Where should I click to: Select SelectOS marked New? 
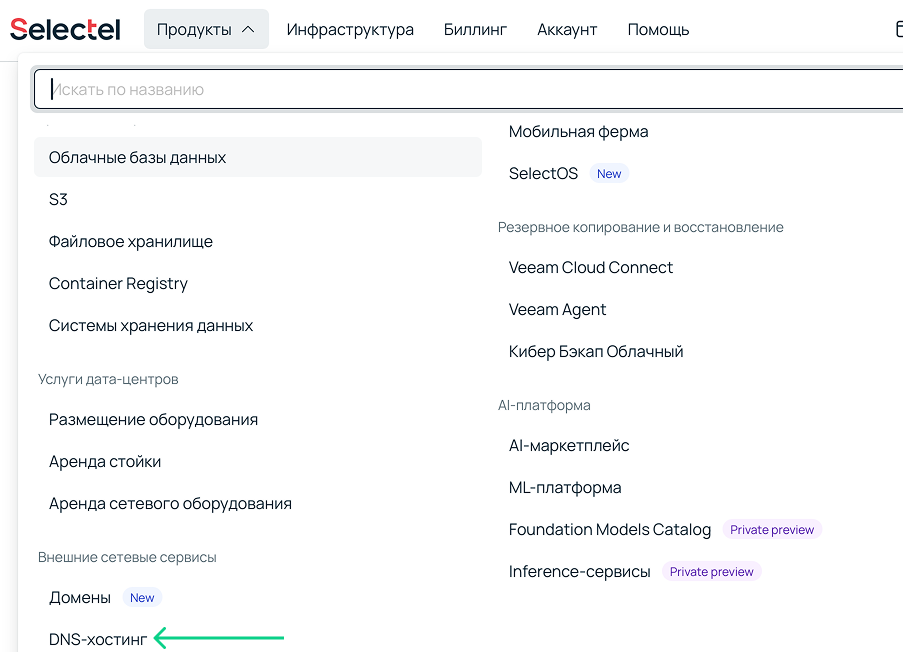click(543, 173)
